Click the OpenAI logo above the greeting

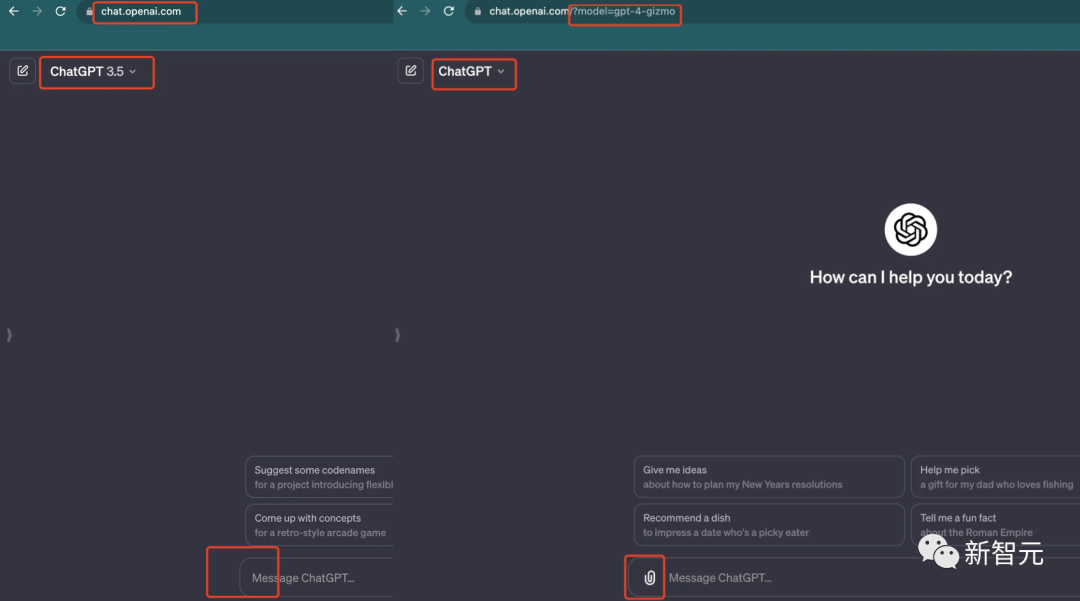[x=910, y=230]
